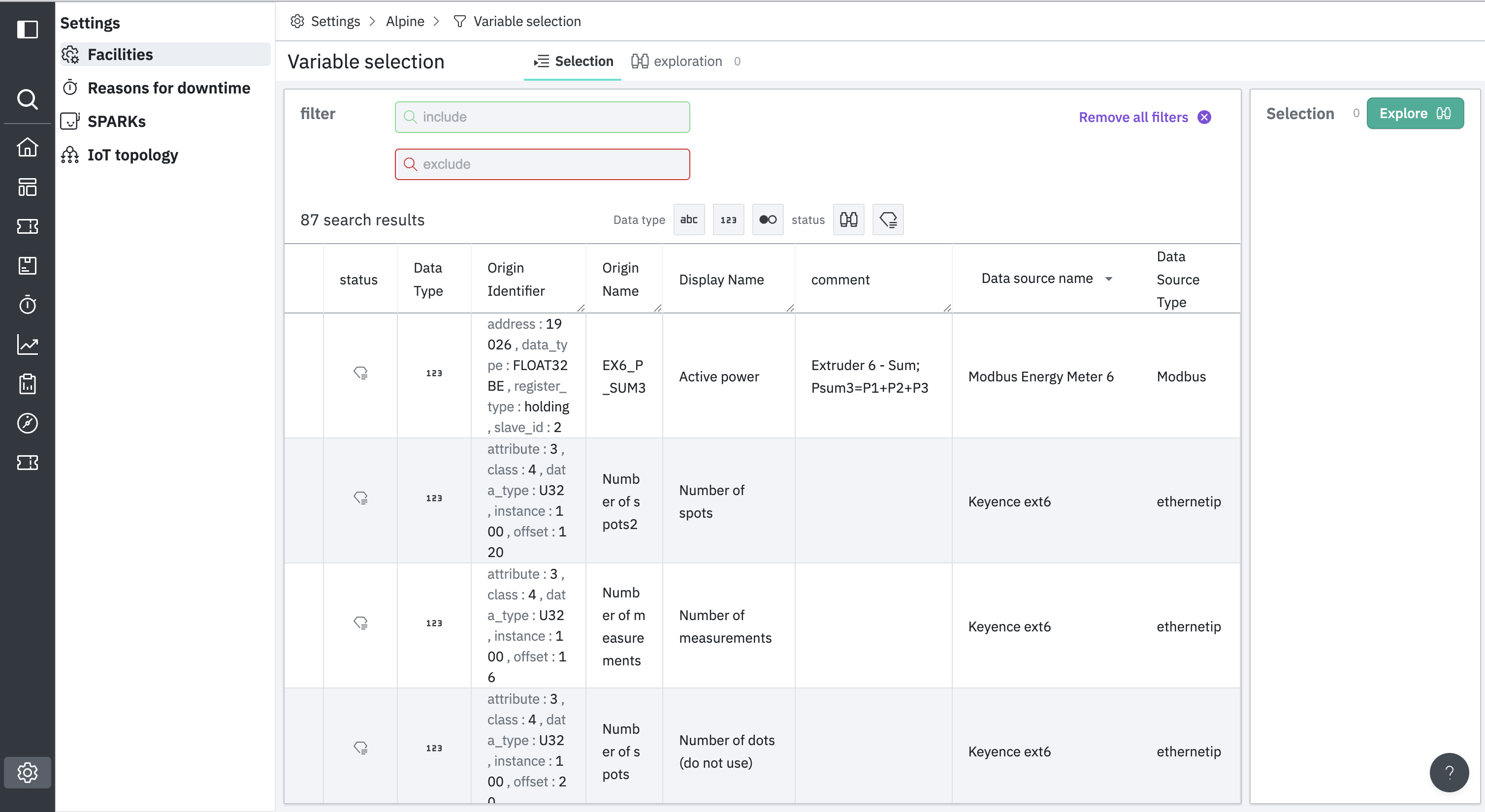Image resolution: width=1485 pixels, height=812 pixels.
Task: Click Settings breadcrumb in the header
Action: [x=334, y=21]
